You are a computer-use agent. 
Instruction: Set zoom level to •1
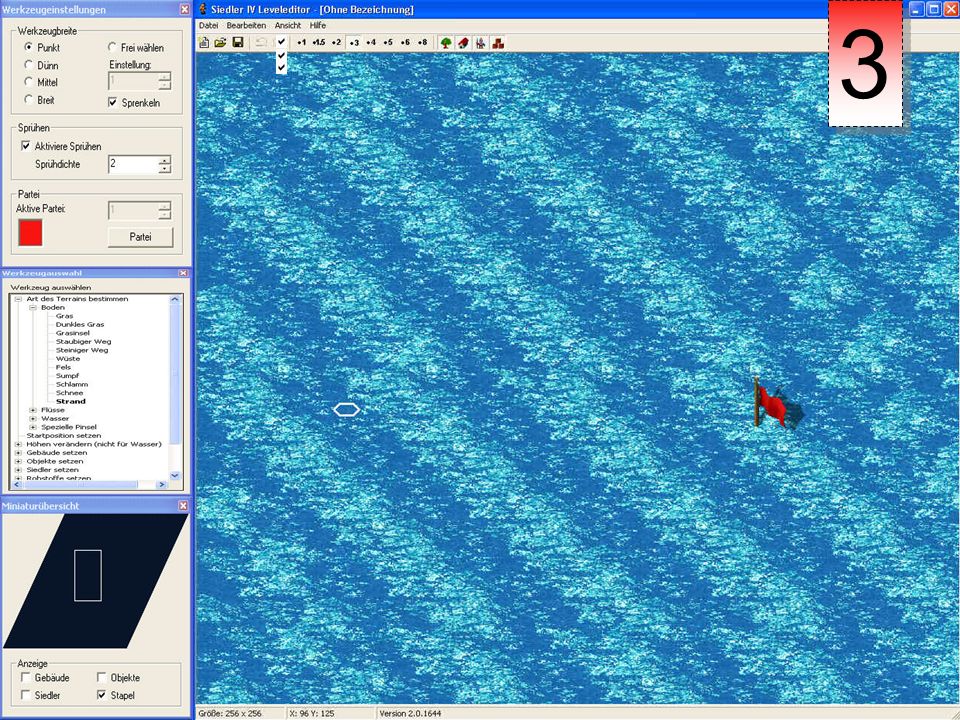pos(301,42)
